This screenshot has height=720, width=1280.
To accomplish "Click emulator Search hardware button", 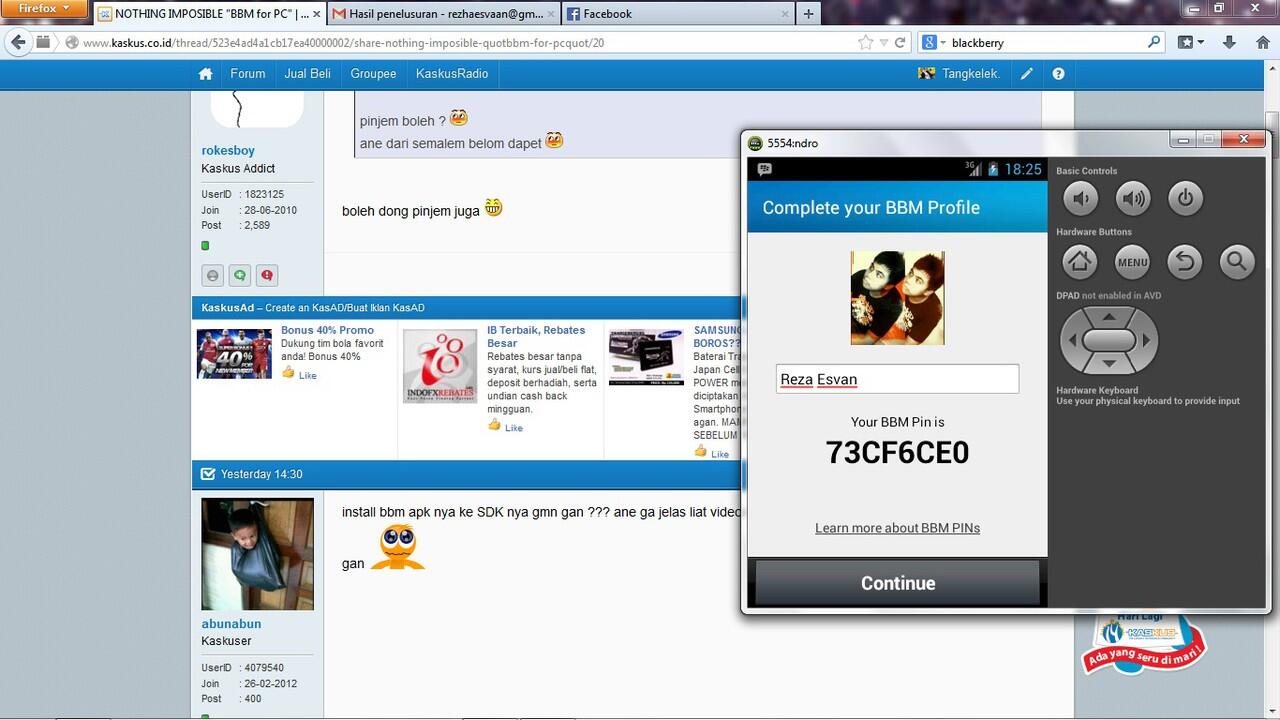I will point(1237,262).
